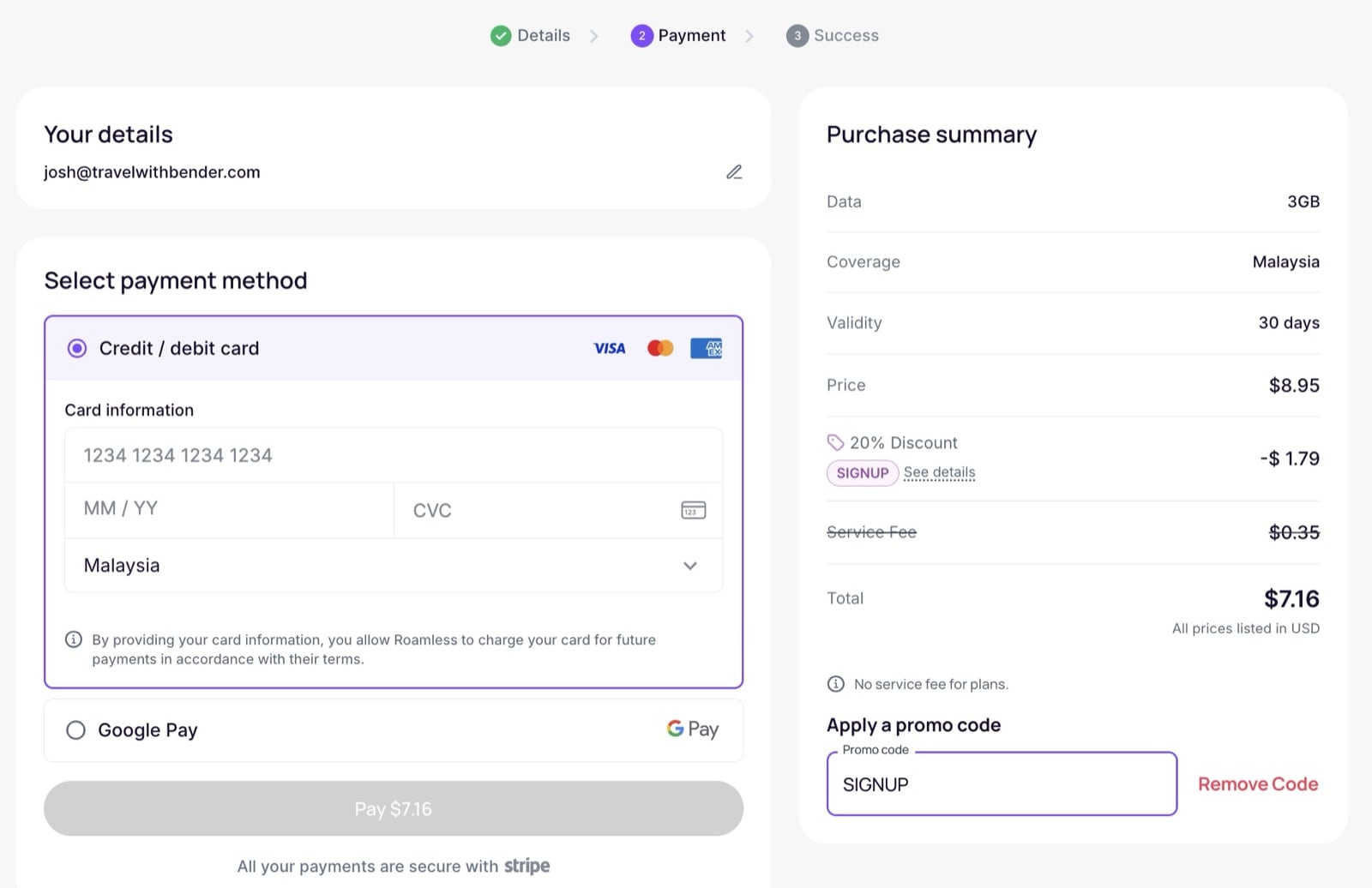The height and width of the screenshot is (888, 1372).
Task: Click the Google Pay logo
Action: tap(692, 729)
